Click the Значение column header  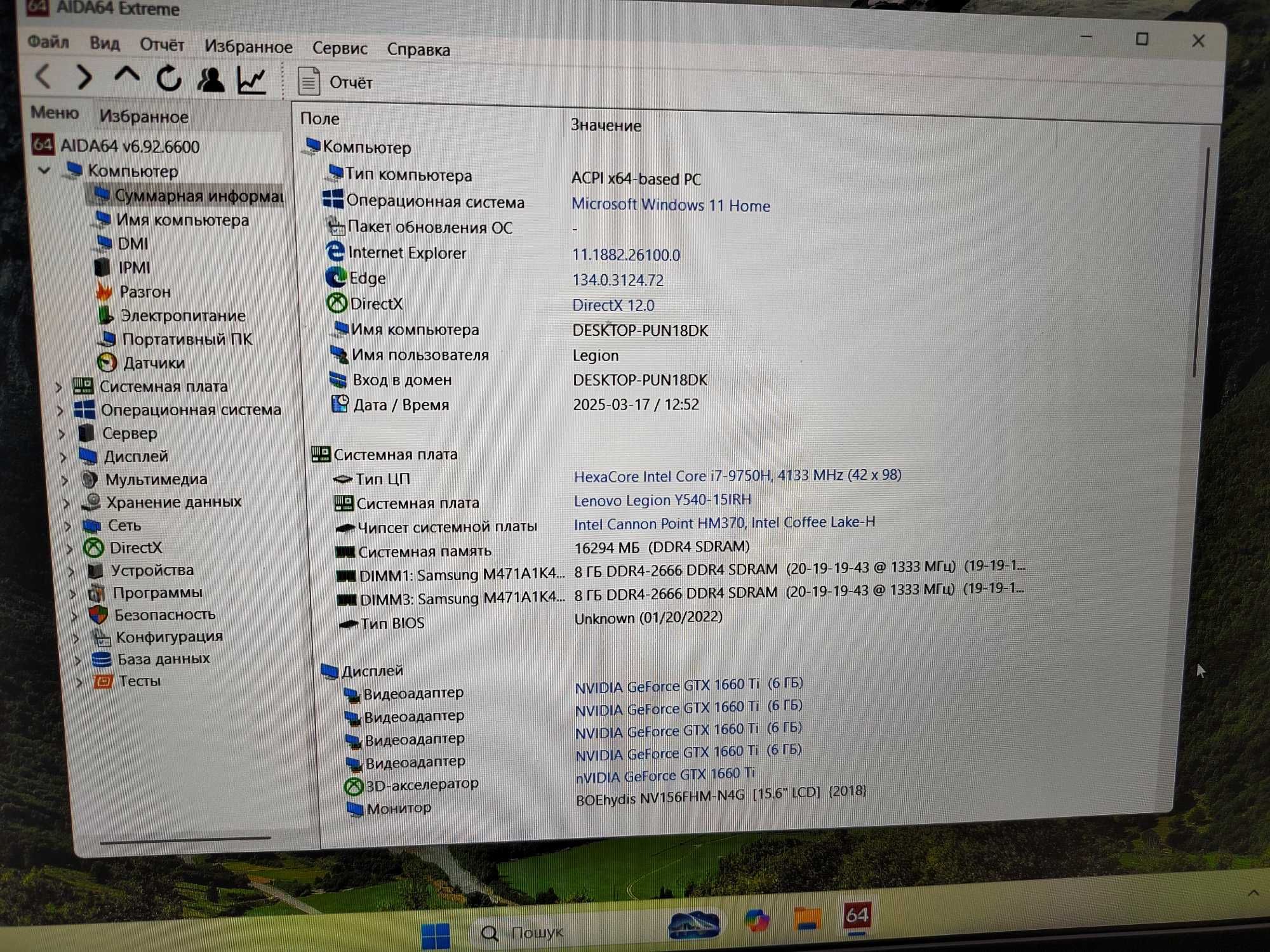(x=606, y=126)
